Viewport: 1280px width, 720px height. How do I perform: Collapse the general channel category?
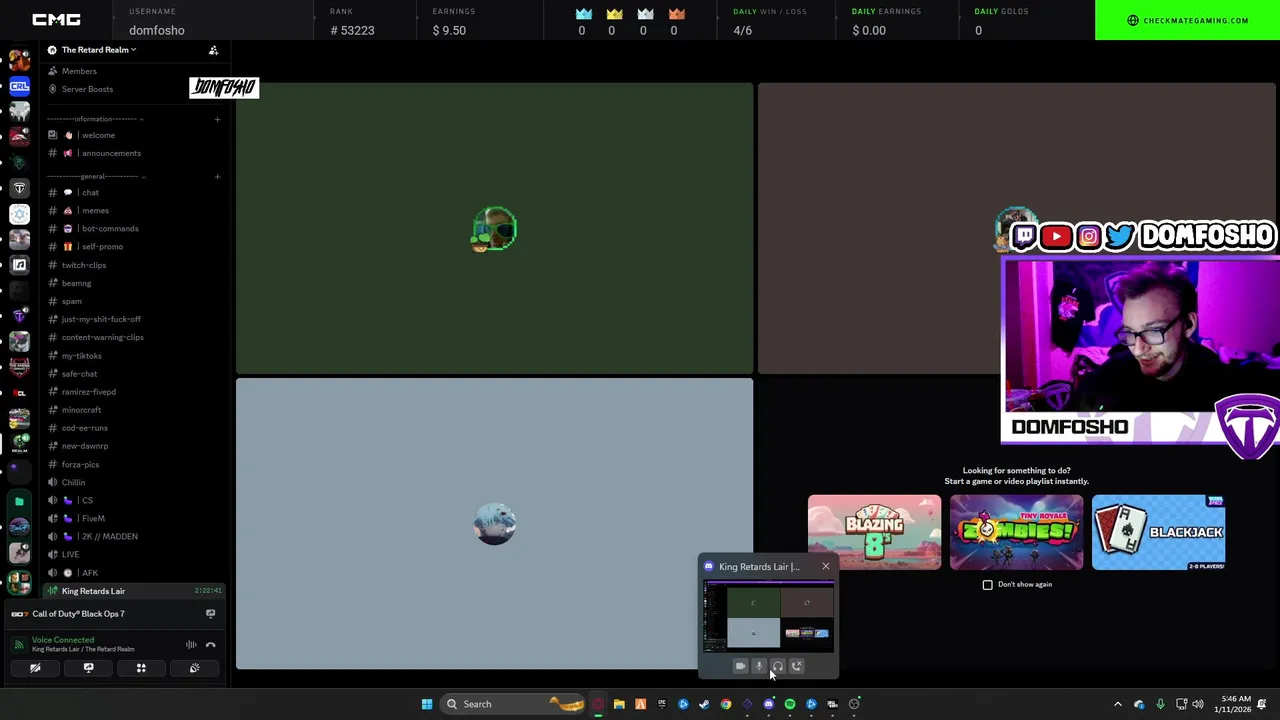click(x=96, y=177)
